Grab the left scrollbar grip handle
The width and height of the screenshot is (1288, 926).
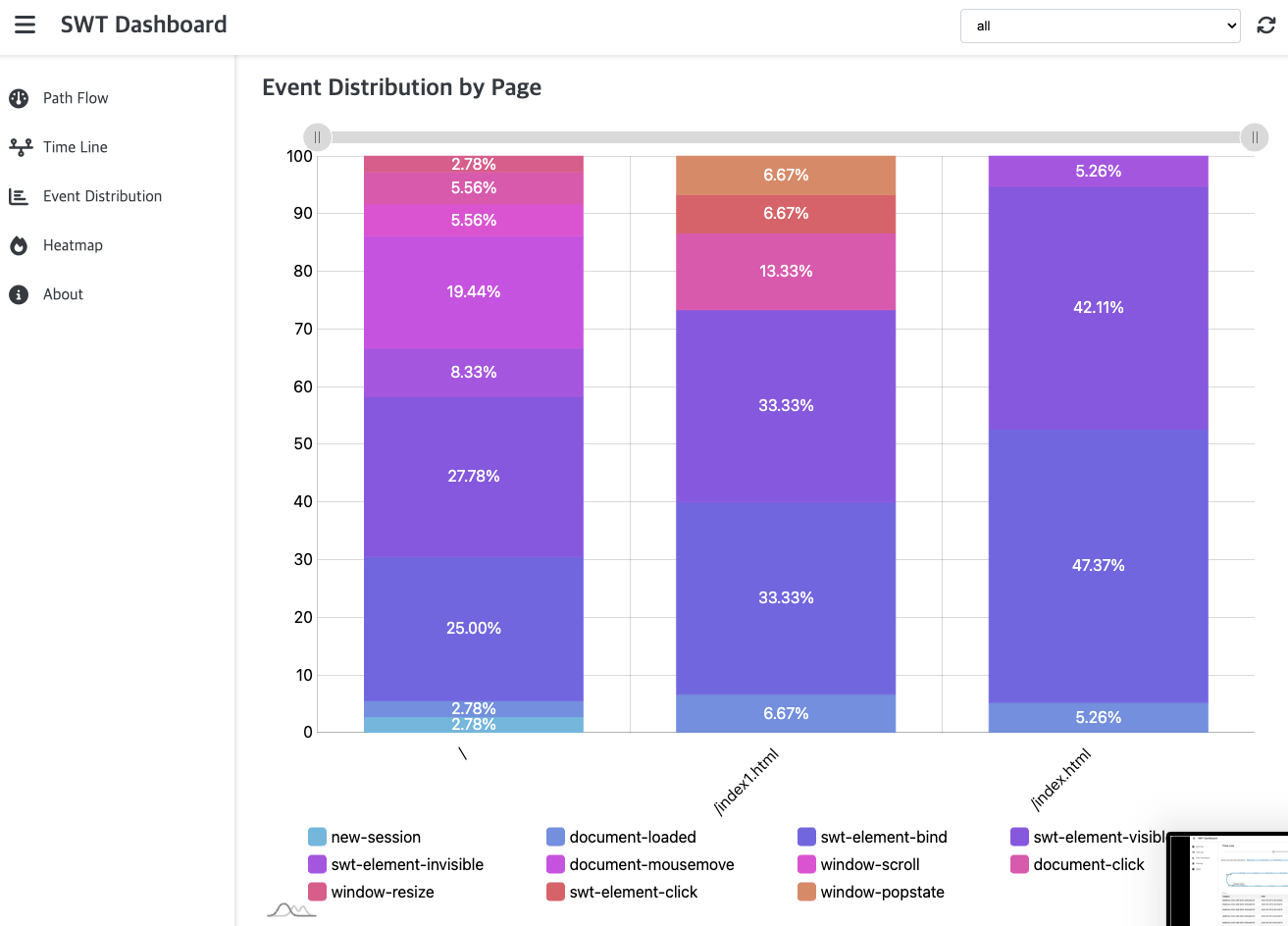[x=318, y=137]
